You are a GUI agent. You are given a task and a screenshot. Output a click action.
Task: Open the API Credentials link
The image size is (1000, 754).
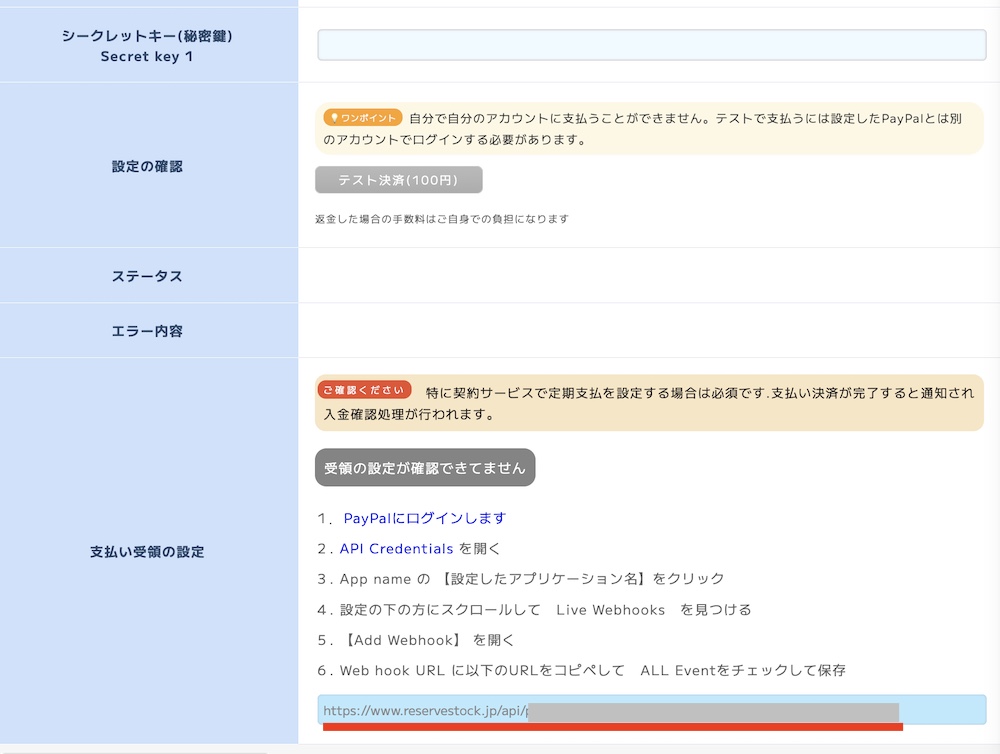click(x=396, y=549)
